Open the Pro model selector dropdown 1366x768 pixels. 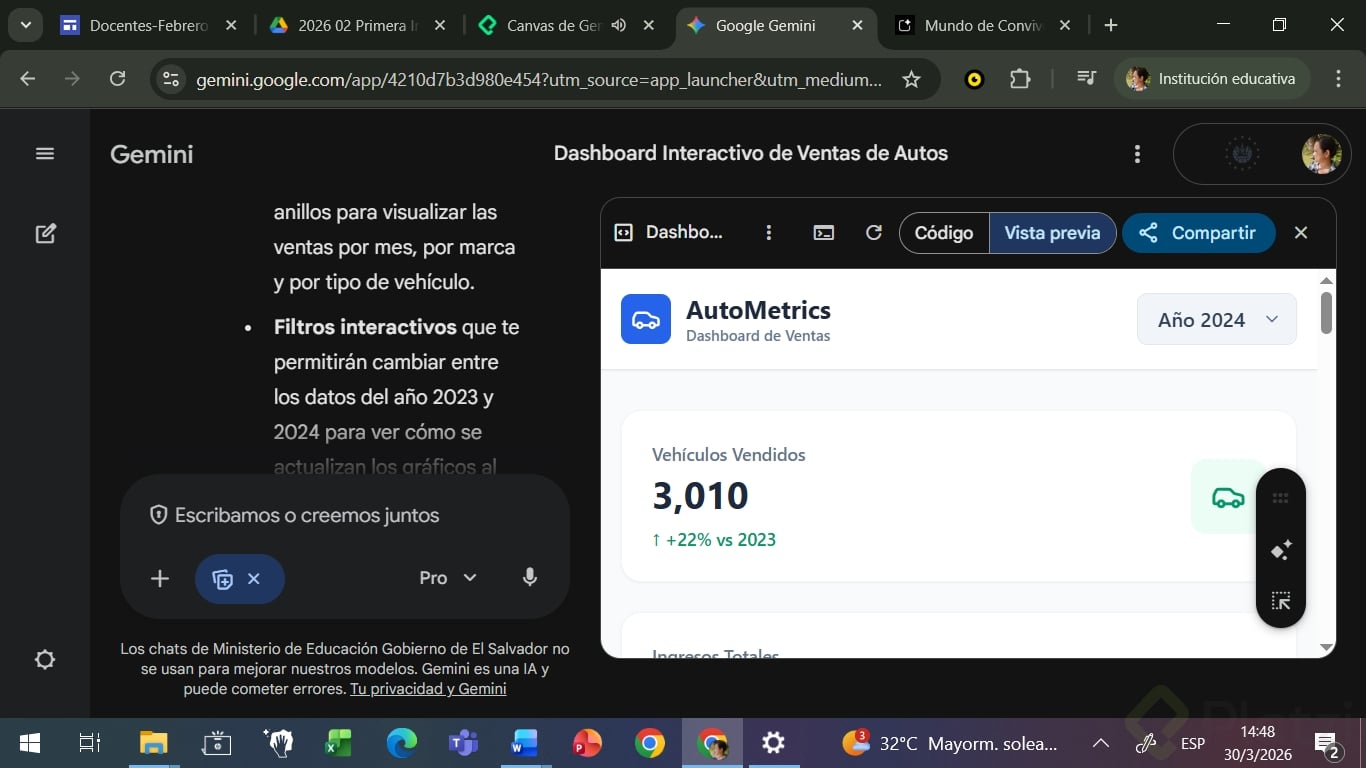coord(448,578)
